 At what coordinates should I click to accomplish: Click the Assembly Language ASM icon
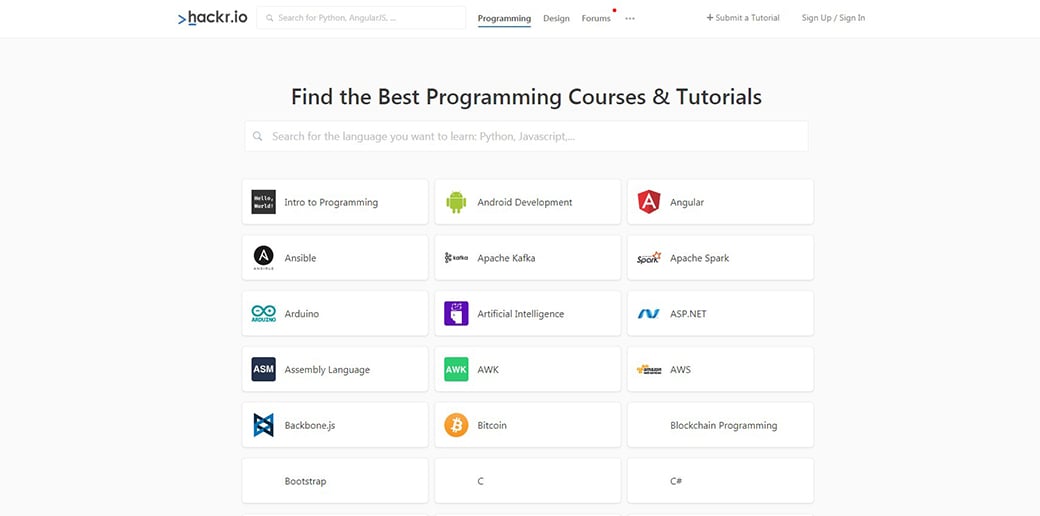point(263,370)
